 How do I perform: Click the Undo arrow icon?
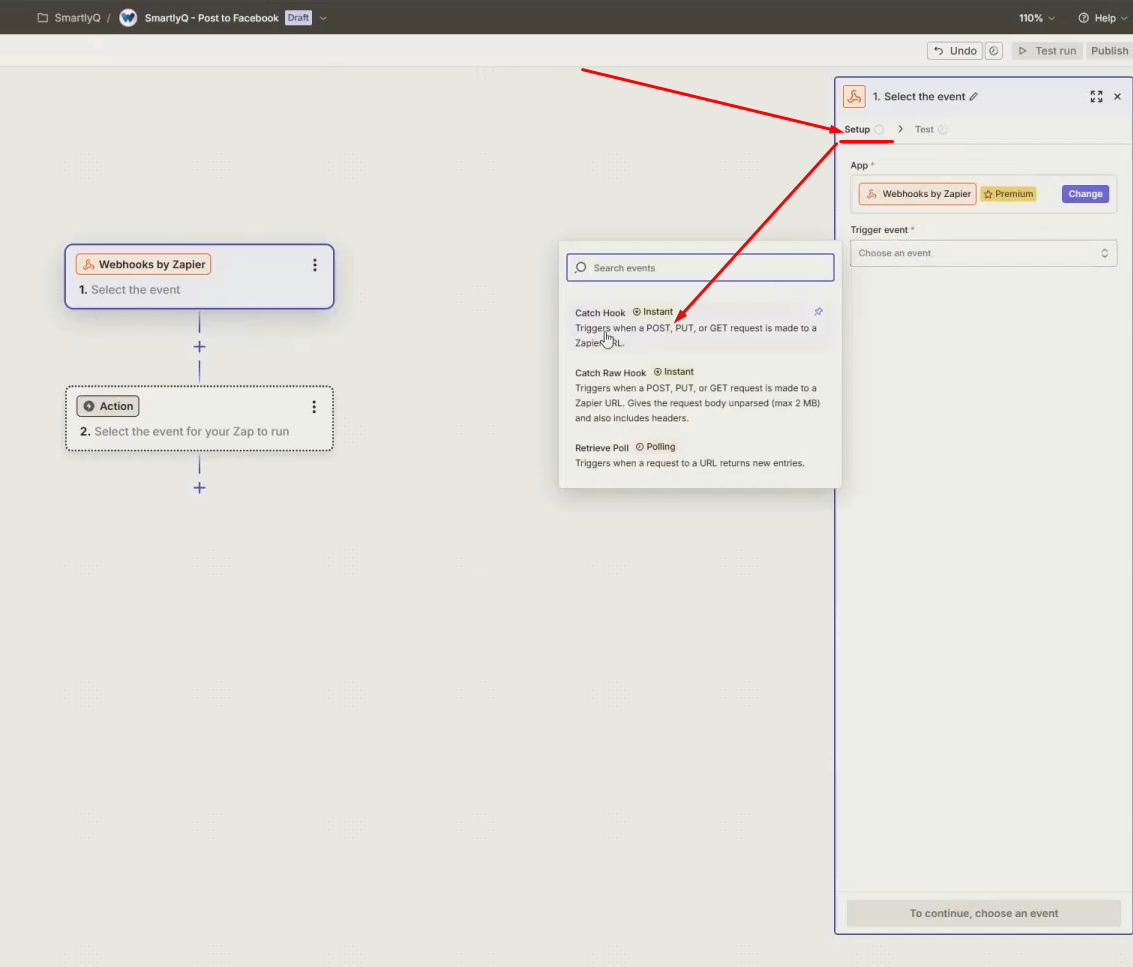tap(939, 51)
